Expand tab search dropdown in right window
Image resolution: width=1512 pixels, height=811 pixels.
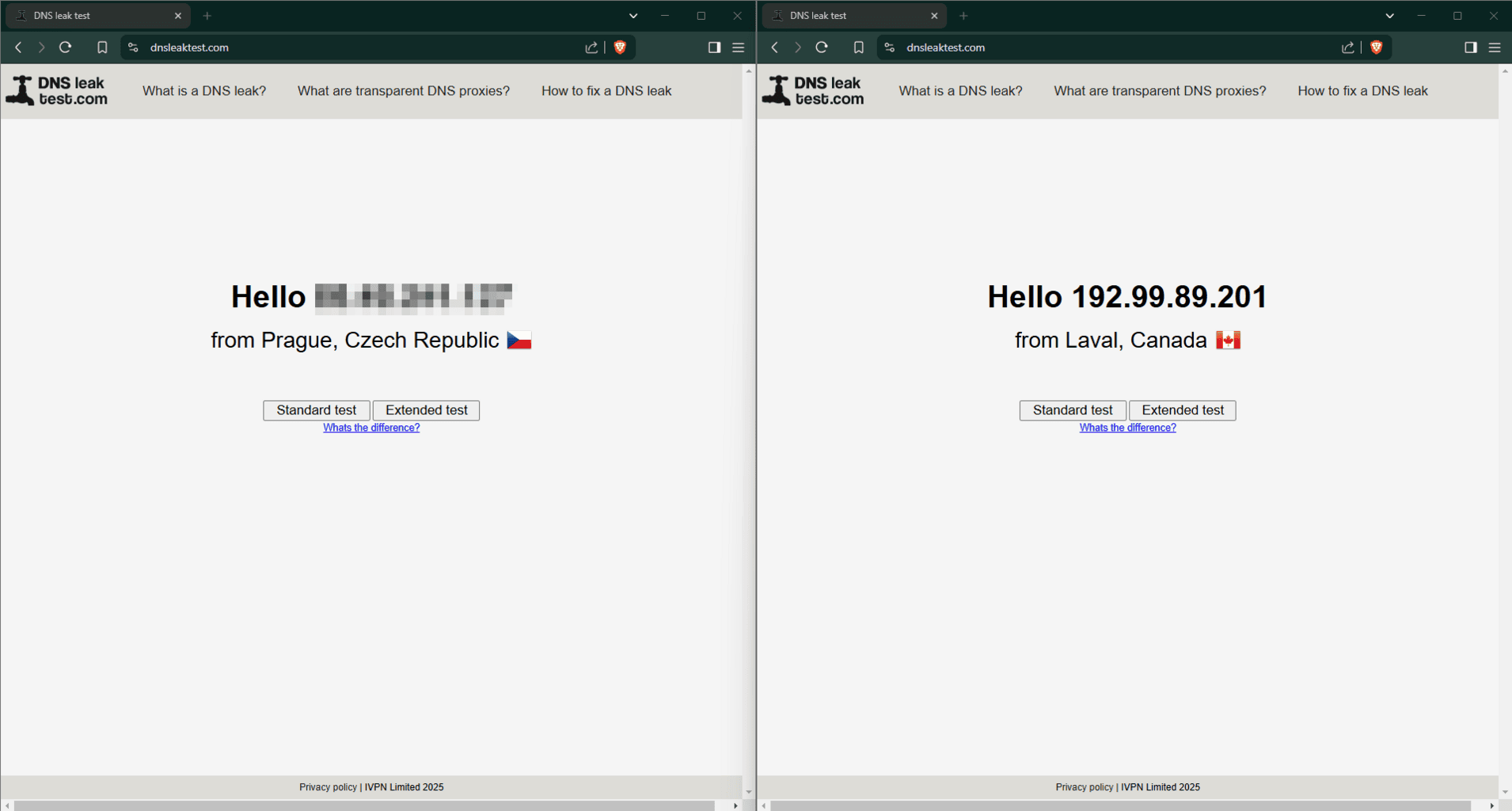pyautogui.click(x=1389, y=16)
